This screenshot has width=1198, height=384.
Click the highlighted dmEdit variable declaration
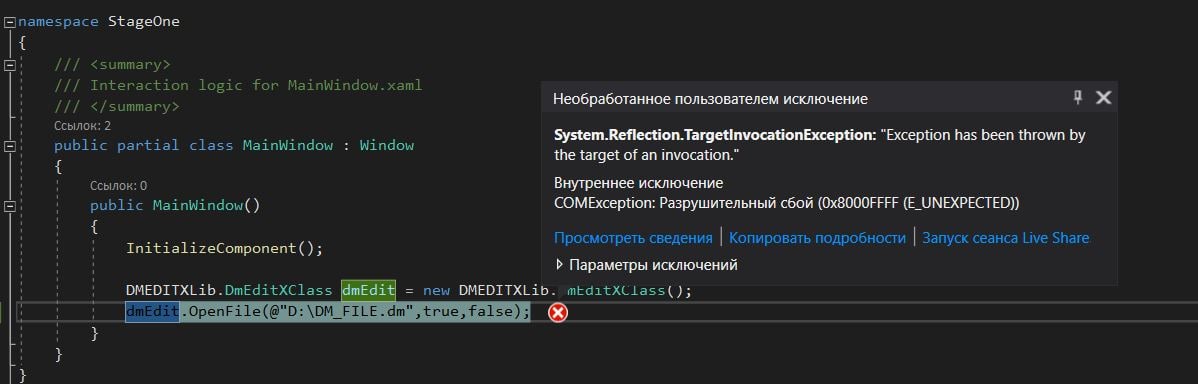click(x=368, y=290)
